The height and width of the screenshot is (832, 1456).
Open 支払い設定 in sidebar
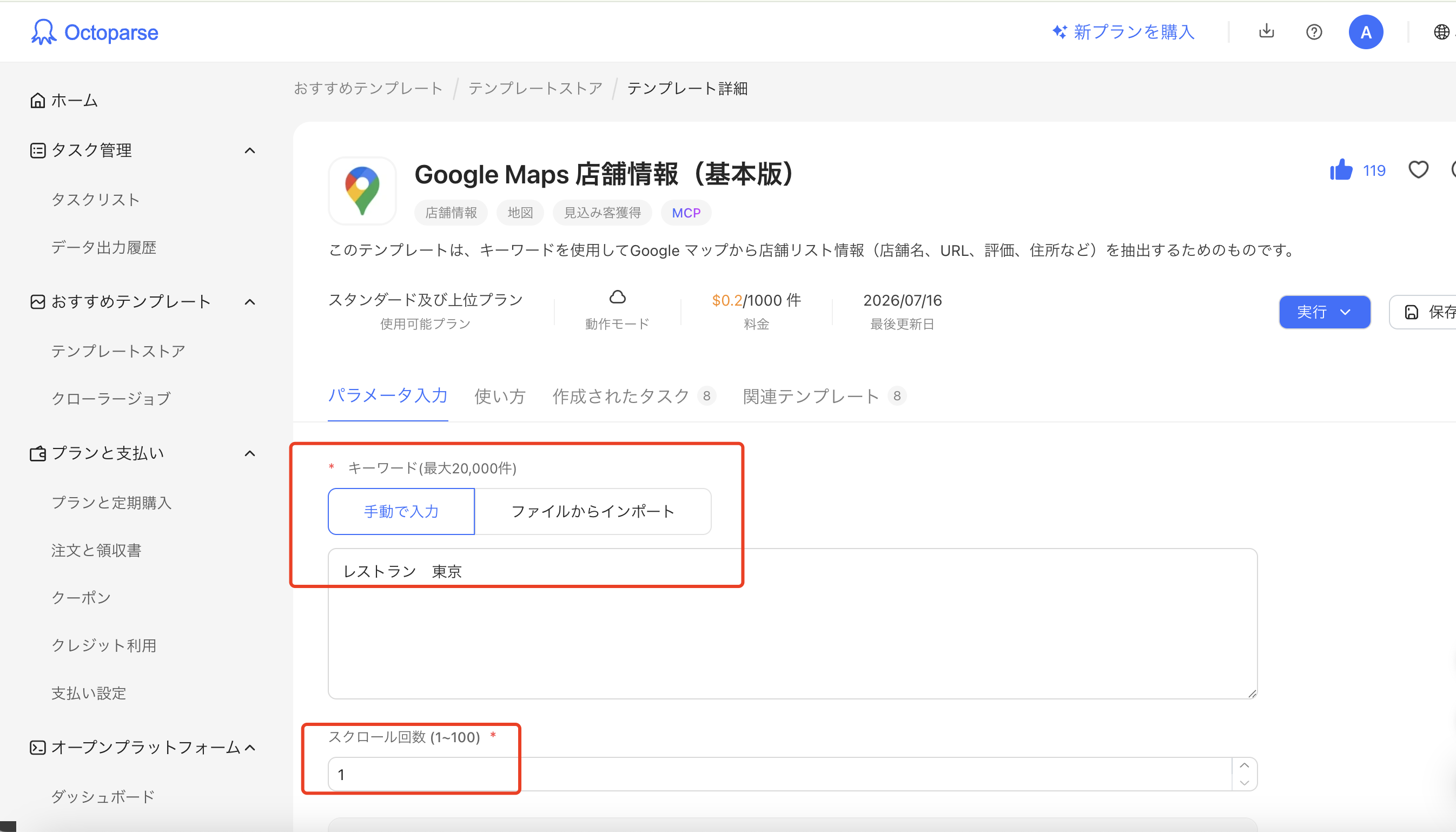(89, 693)
